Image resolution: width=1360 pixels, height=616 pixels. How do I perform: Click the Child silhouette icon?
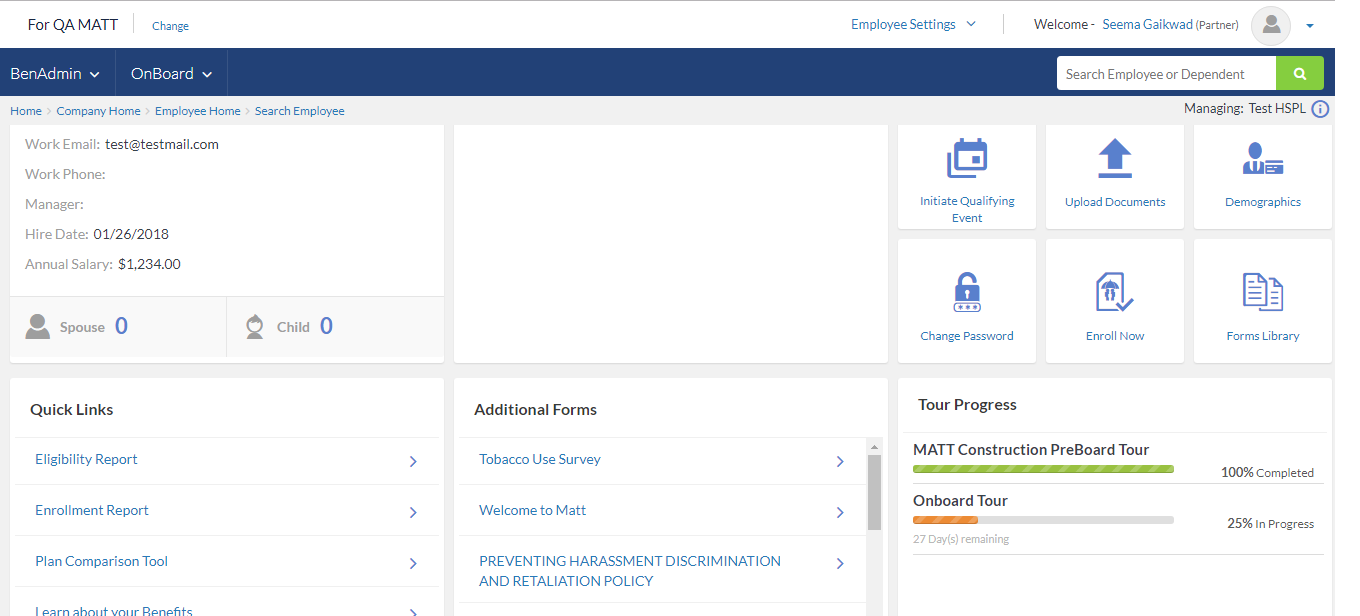(254, 325)
